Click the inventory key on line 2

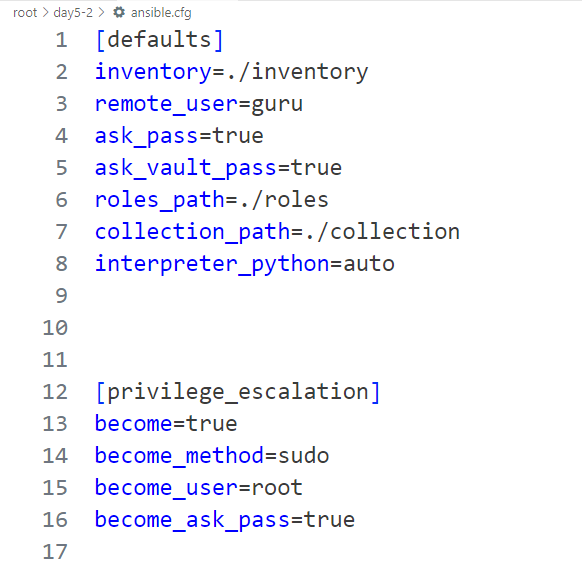153,72
